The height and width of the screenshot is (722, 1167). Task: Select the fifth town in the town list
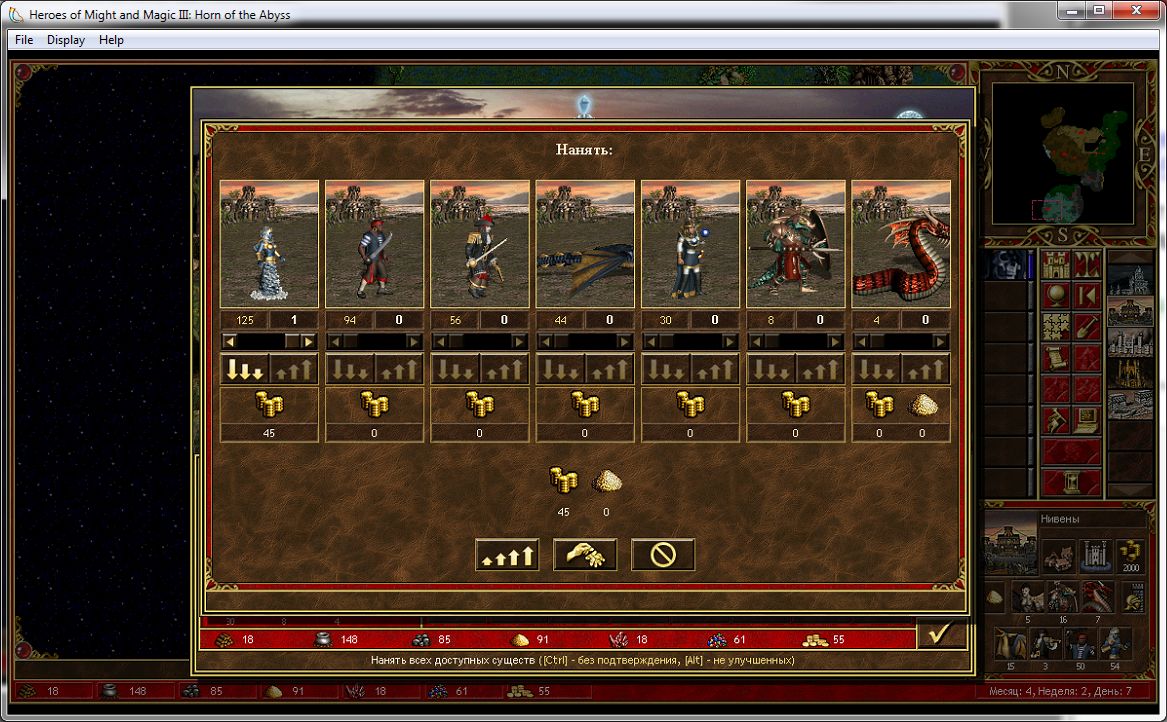pos(1131,406)
